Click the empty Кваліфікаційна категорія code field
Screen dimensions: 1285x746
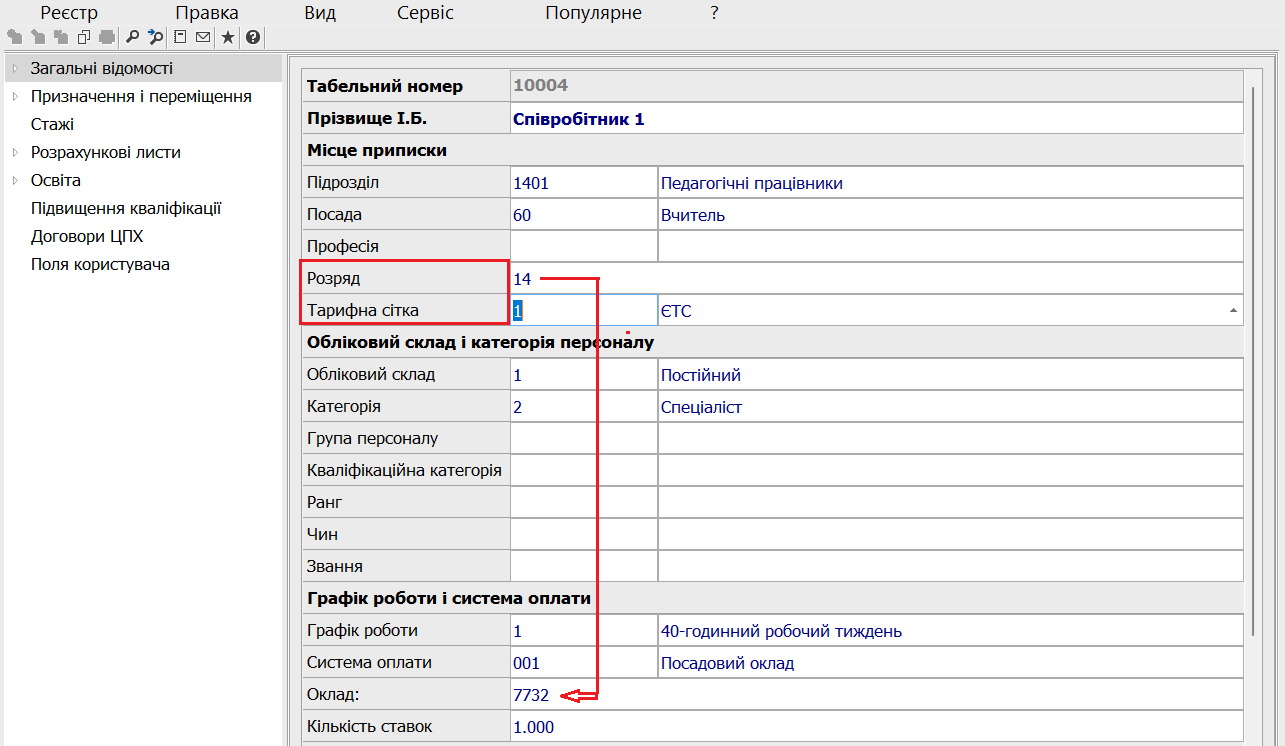[584, 471]
